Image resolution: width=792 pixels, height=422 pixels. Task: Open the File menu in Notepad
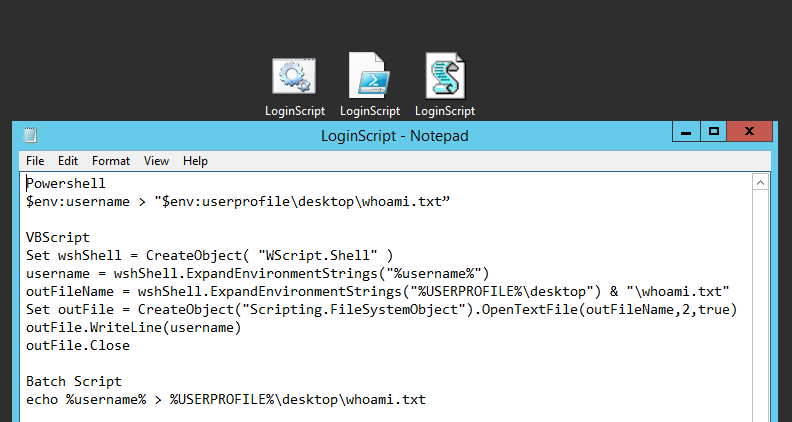click(x=35, y=161)
